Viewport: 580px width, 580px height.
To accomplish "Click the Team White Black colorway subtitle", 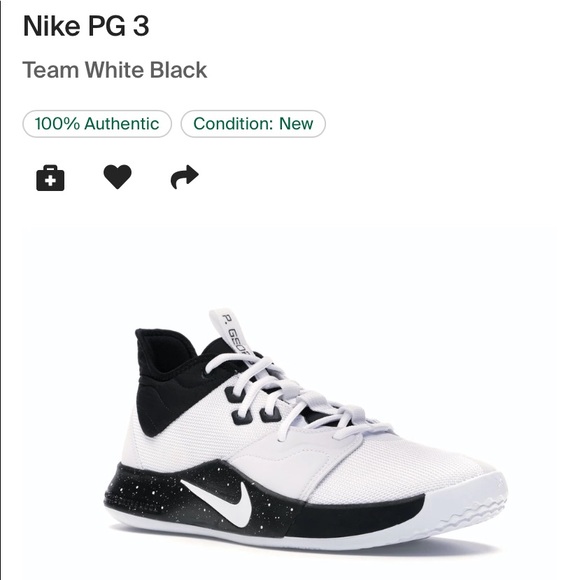I will [x=115, y=70].
